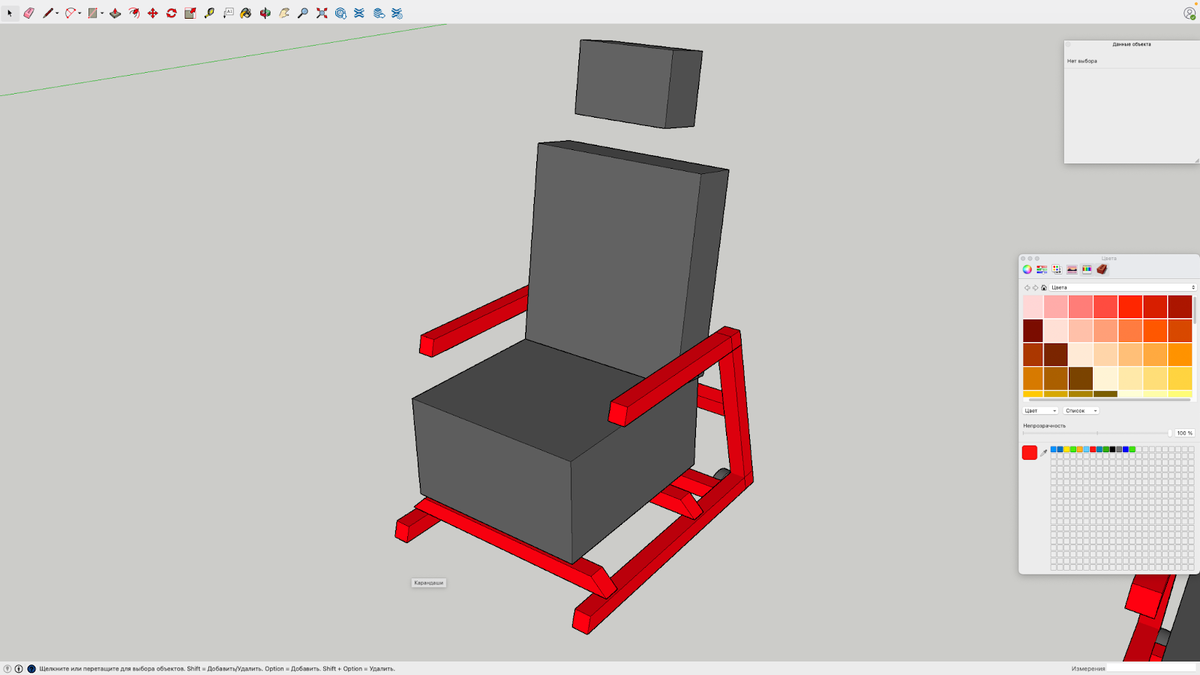Select the Offset tool
Viewport: 1200px width, 675px height.
(134, 13)
